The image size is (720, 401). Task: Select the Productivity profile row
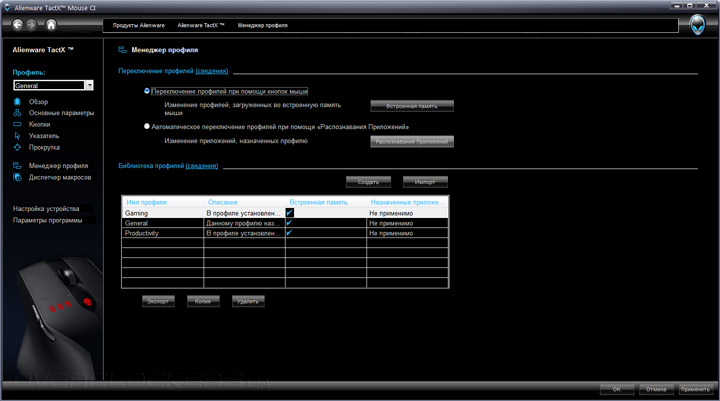pyautogui.click(x=285, y=233)
